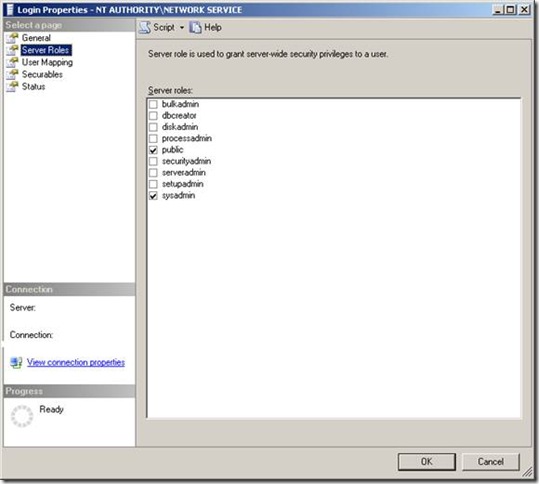The image size is (539, 484).
Task: Click the General page icon
Action: 12,38
